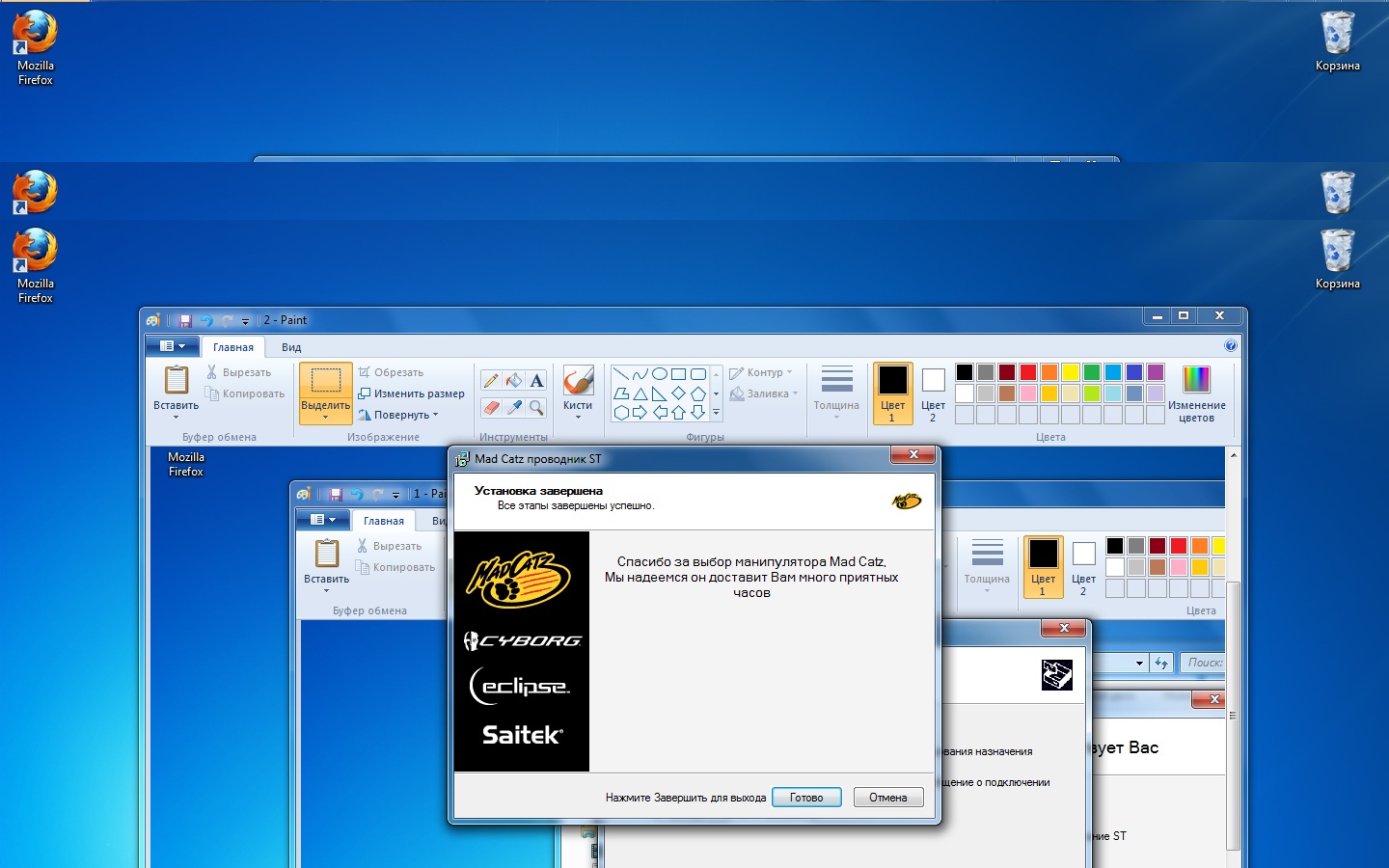Switch to the Вид ribbon tab
Viewport: 1389px width, 868px height.
[x=291, y=347]
